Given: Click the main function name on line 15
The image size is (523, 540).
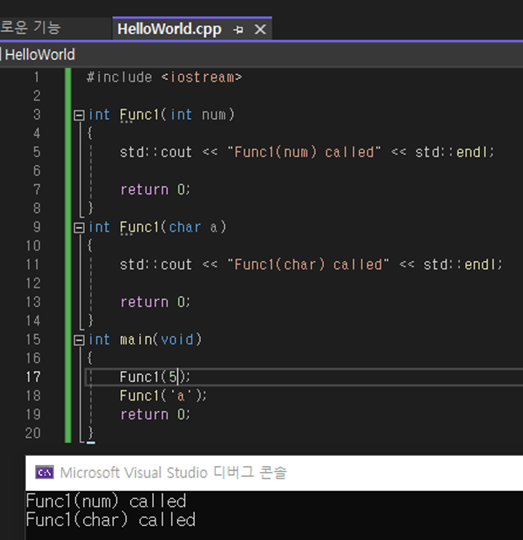Looking at the screenshot, I should coord(136,340).
